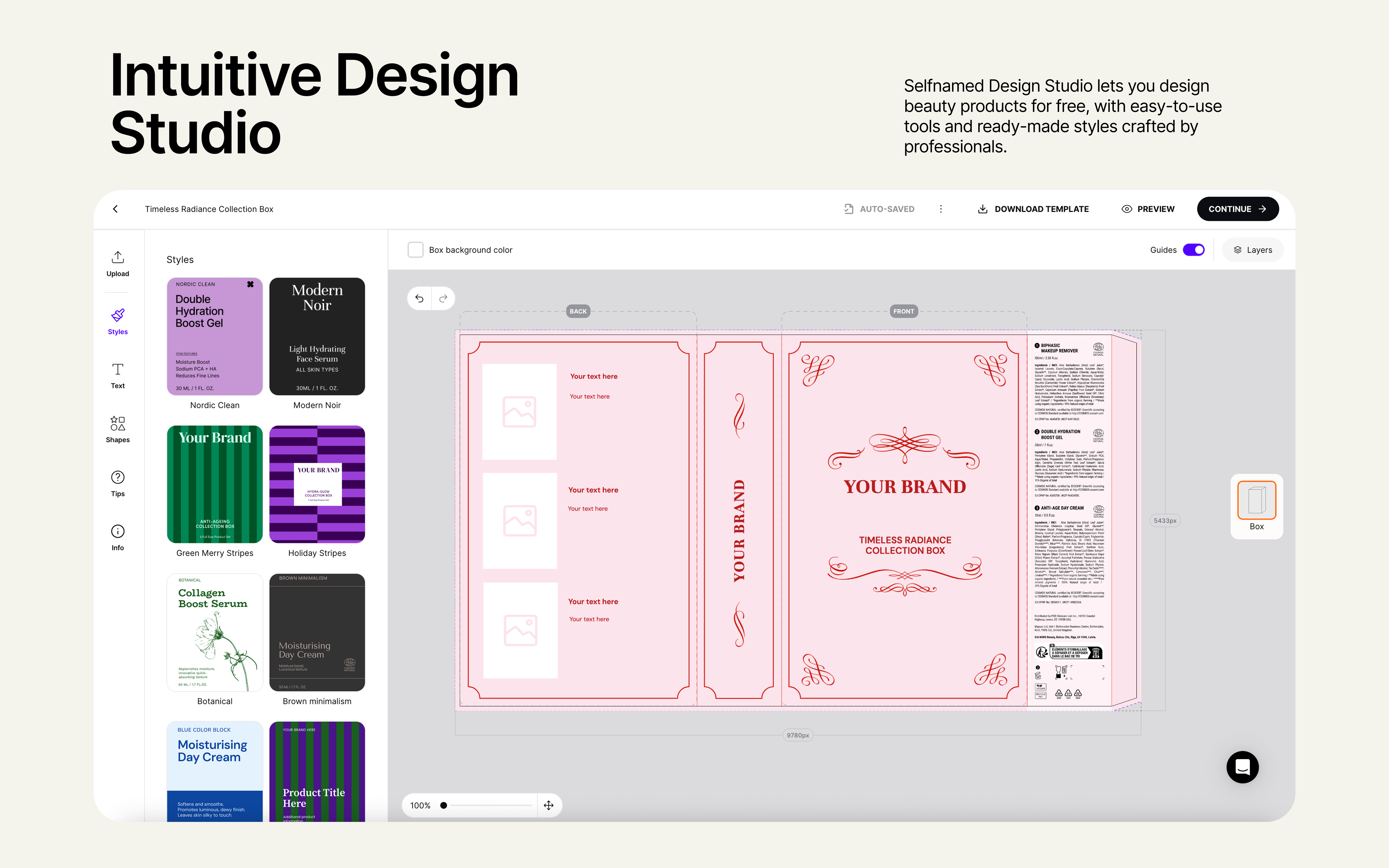
Task: Redo the last change
Action: tap(443, 298)
